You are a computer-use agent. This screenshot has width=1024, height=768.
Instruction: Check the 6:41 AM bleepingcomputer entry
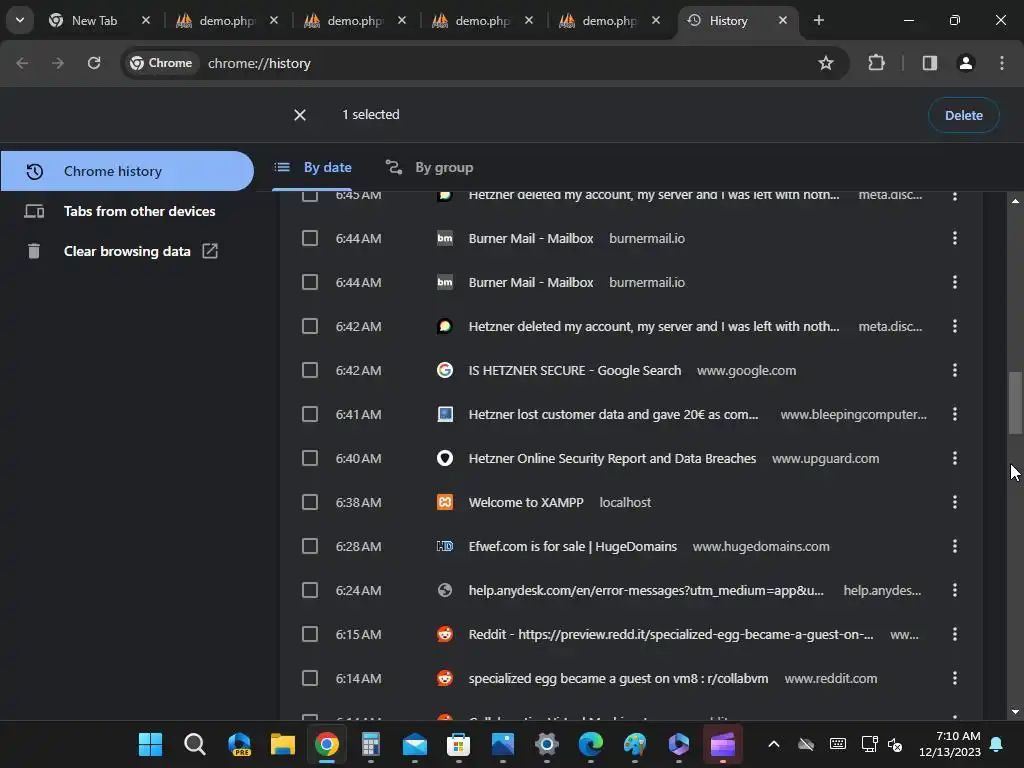[x=310, y=414]
